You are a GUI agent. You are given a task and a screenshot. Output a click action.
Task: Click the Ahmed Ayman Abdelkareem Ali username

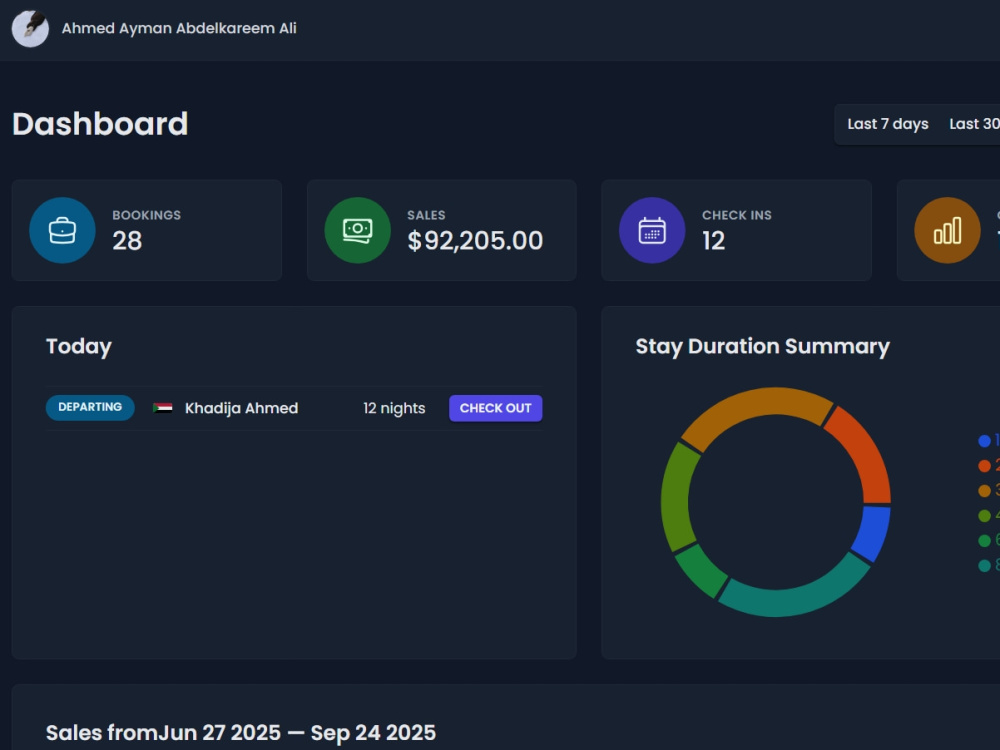coord(179,28)
